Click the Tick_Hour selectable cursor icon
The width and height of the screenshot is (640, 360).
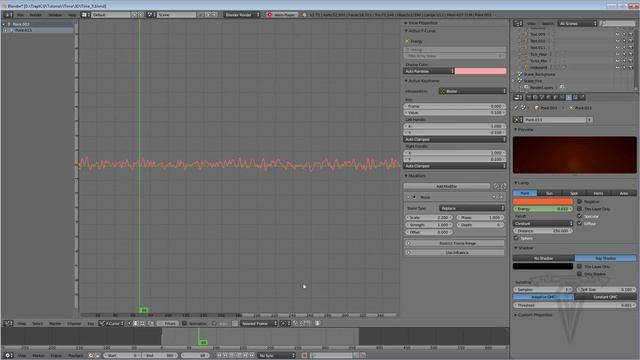click(x=624, y=54)
